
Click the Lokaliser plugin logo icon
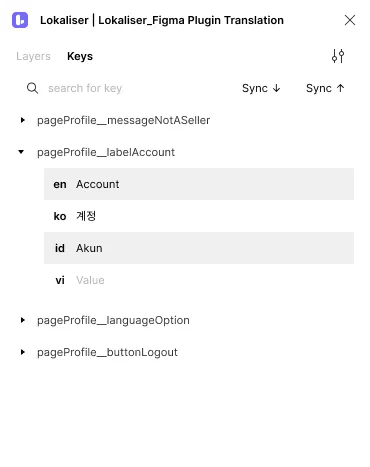tap(20, 20)
